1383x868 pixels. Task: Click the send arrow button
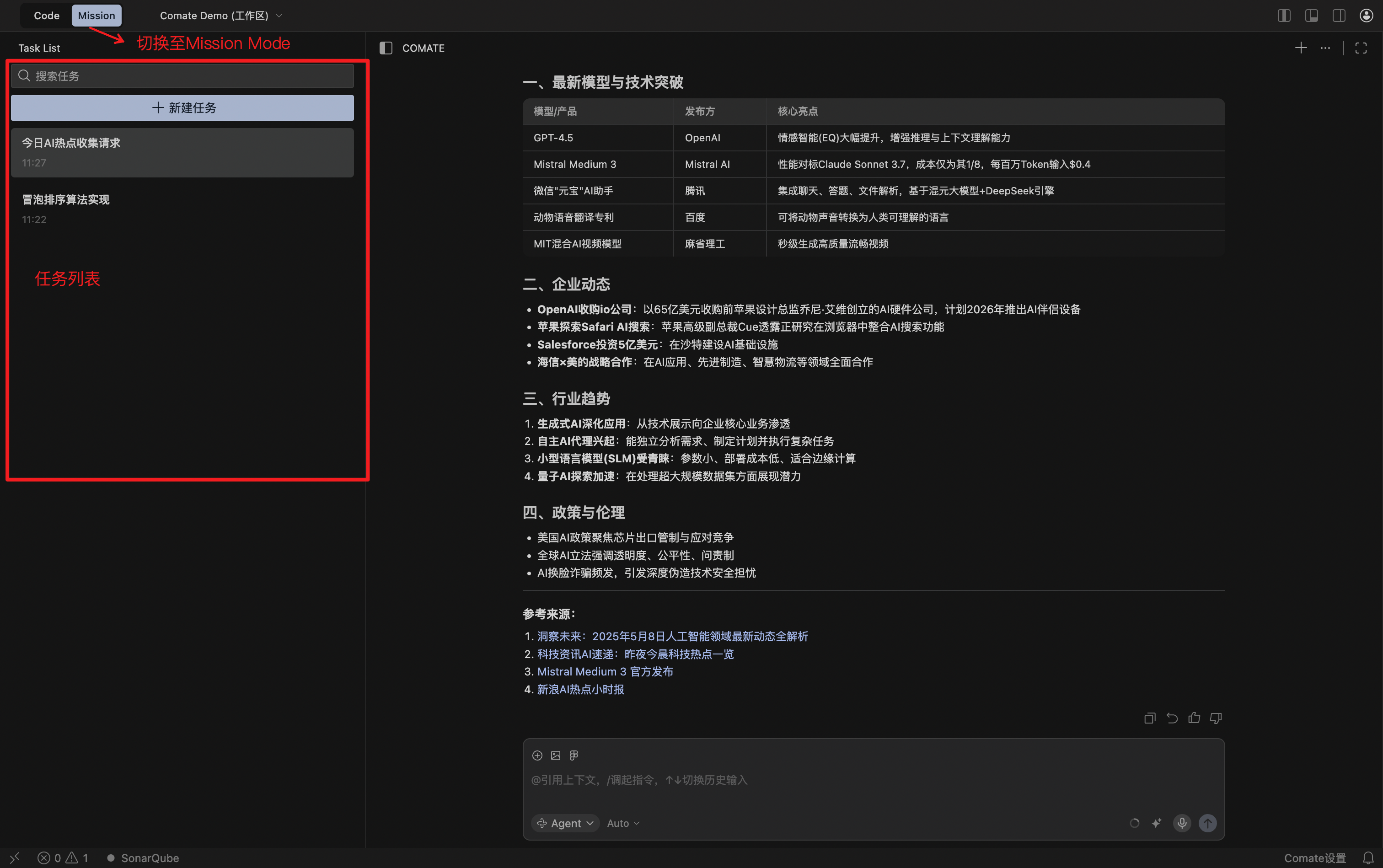point(1208,823)
